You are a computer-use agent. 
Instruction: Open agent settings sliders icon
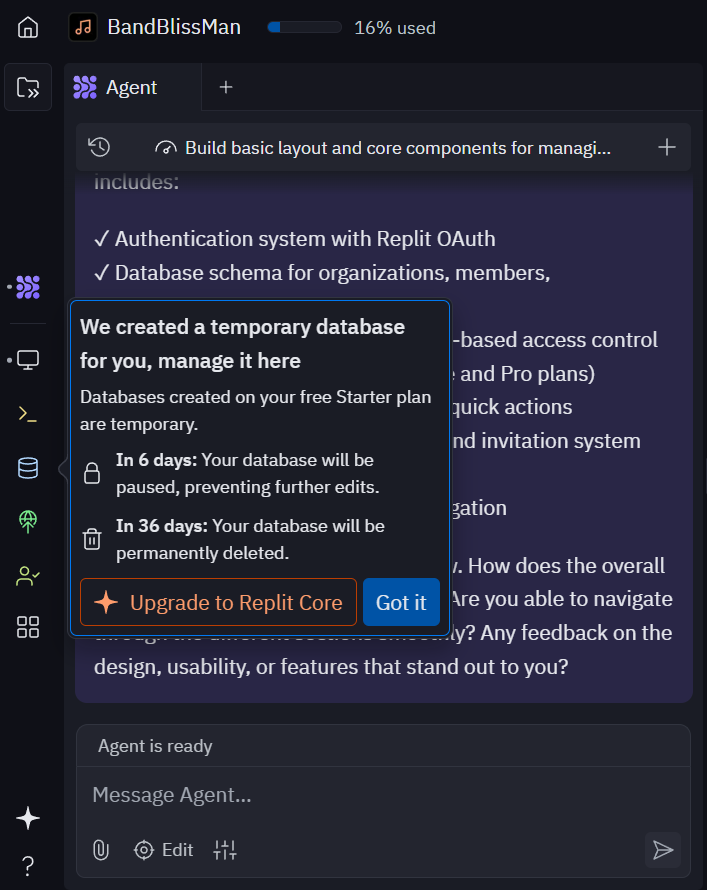point(225,850)
